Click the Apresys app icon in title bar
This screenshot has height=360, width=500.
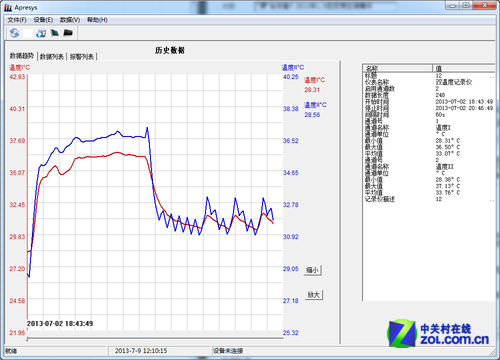(8, 8)
